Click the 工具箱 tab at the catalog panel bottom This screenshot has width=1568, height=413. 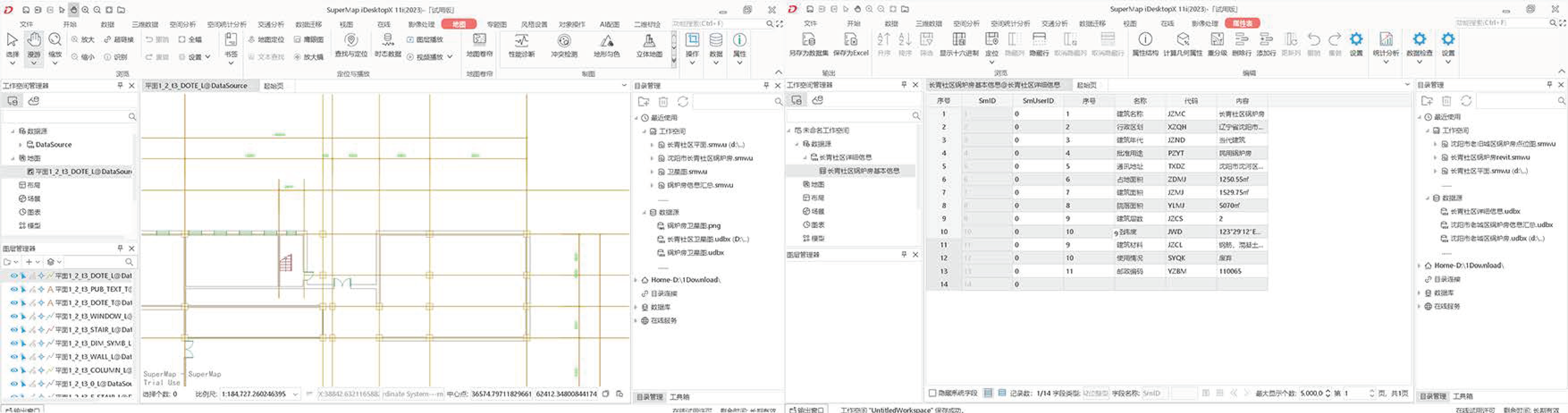pyautogui.click(x=679, y=397)
